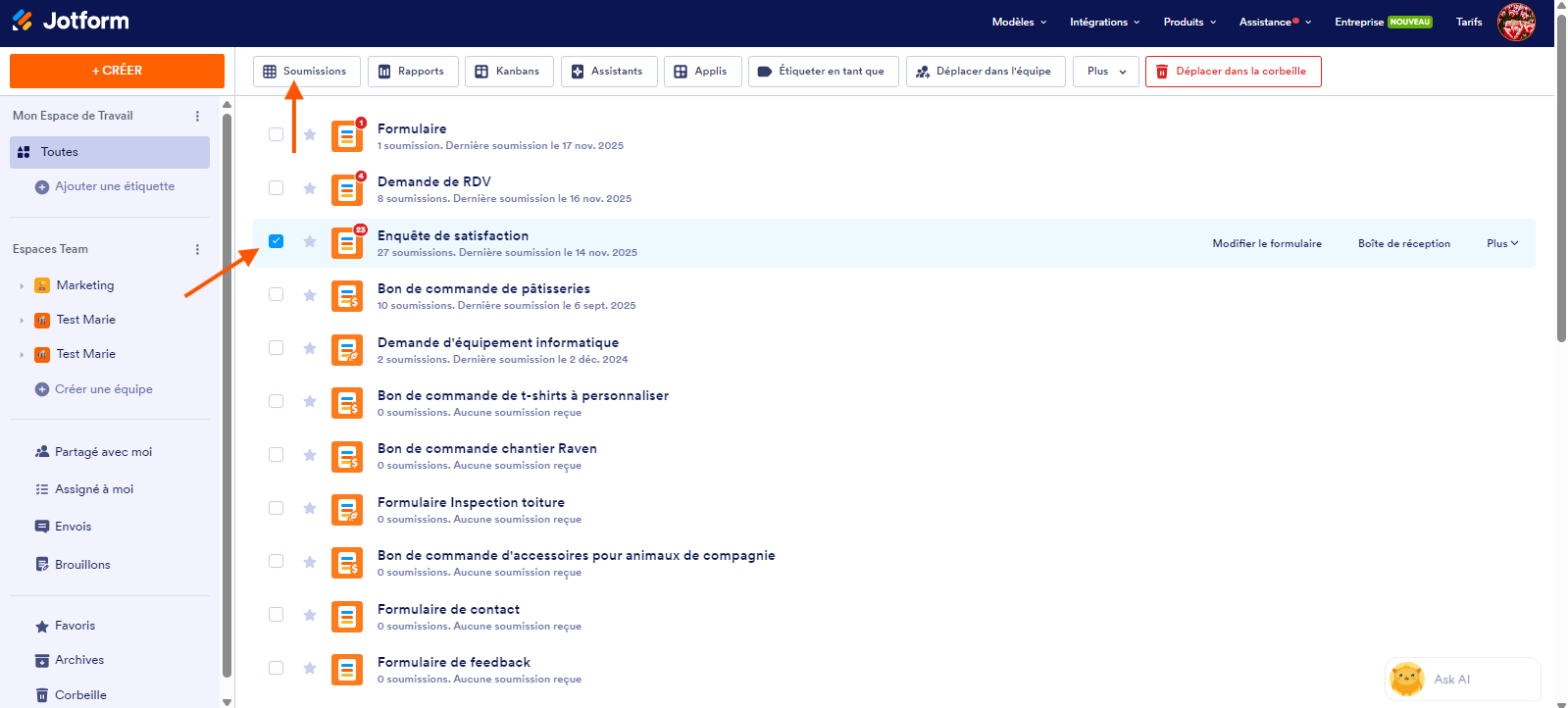Select Toutes in the workspace sidebar
The image size is (1568, 708).
[x=110, y=152]
